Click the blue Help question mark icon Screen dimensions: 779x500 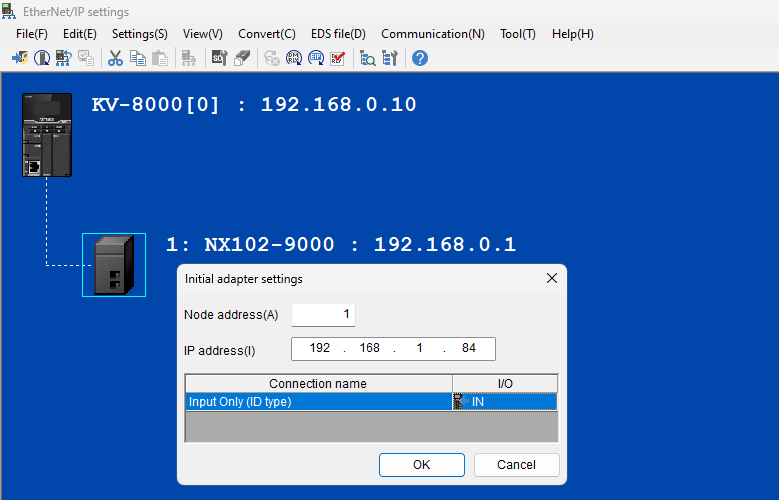[x=420, y=58]
